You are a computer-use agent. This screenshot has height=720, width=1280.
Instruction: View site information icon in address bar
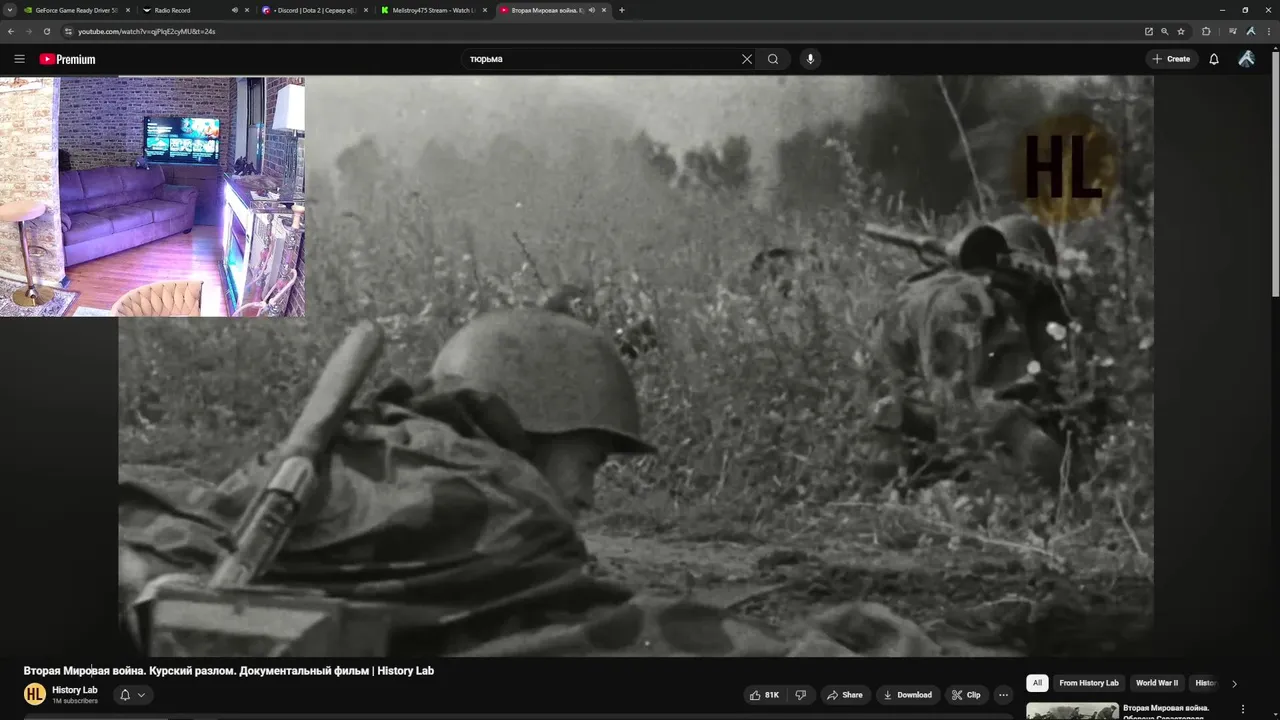point(69,31)
